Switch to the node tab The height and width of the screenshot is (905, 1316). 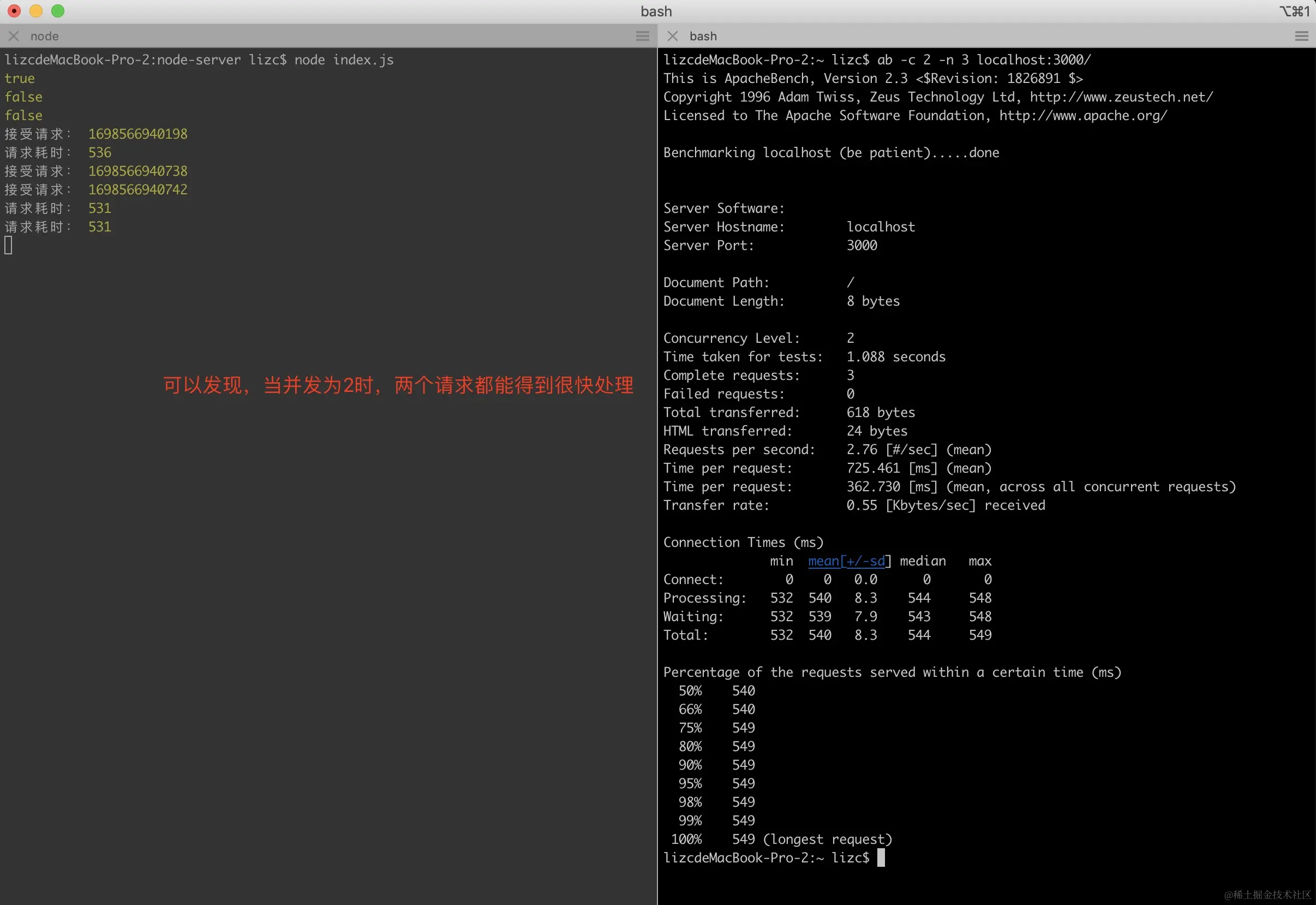click(x=44, y=36)
